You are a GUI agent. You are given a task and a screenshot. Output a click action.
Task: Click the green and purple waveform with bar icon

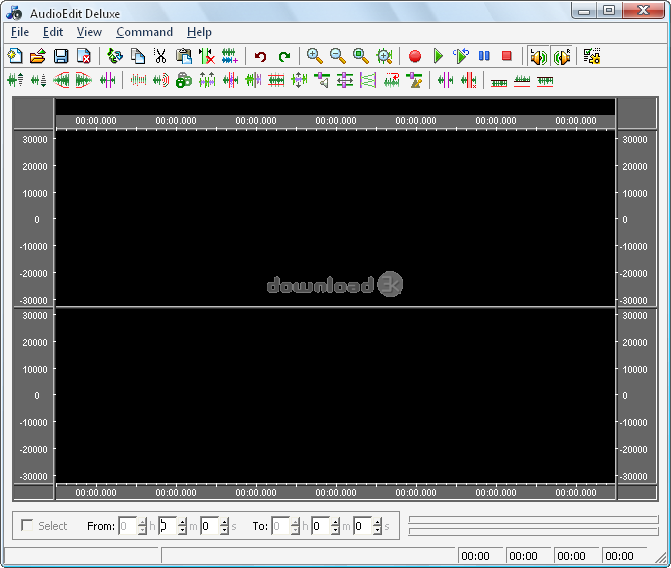coord(253,80)
